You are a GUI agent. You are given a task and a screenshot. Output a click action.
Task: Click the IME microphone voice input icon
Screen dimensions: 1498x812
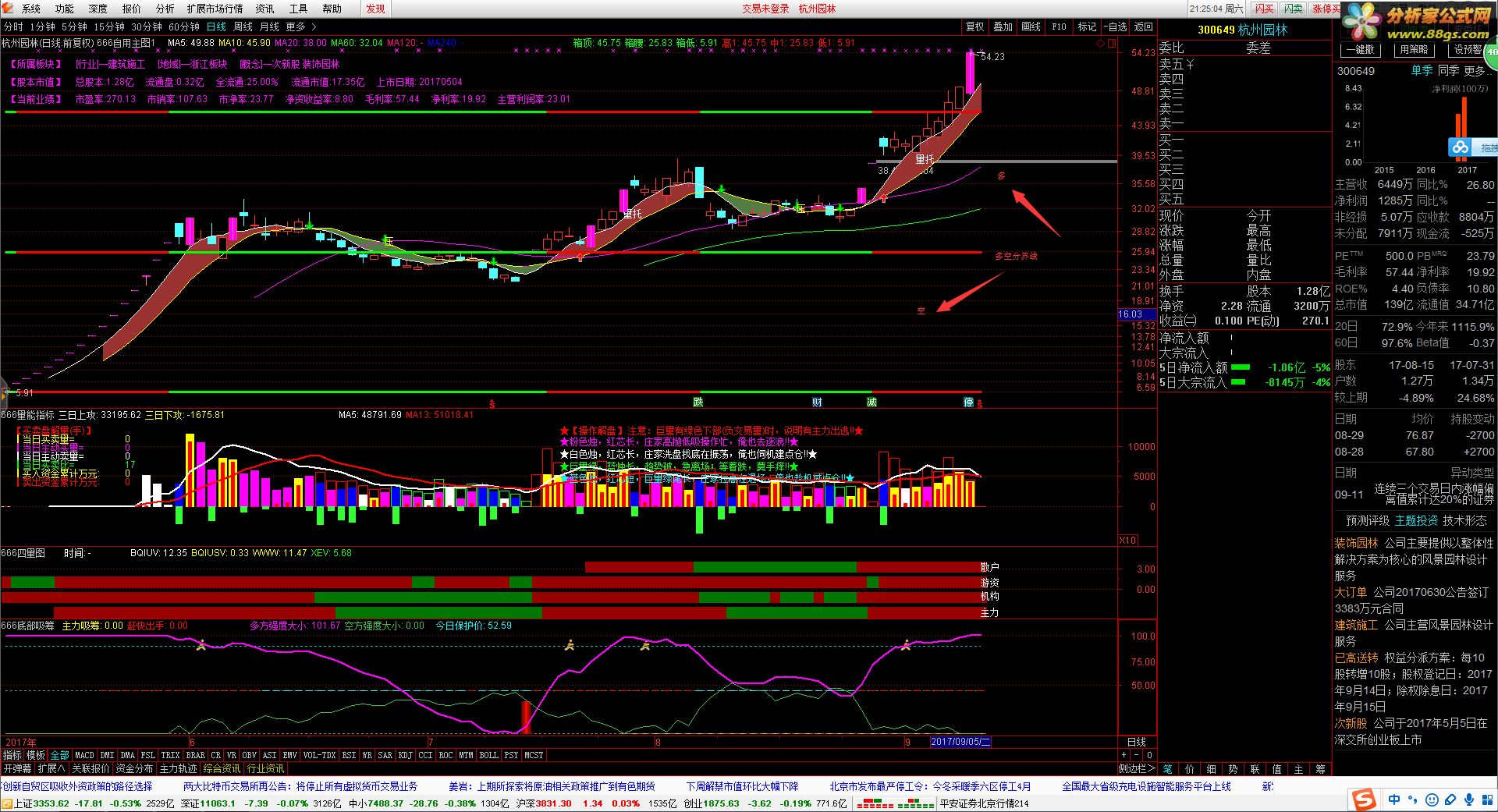click(x=1469, y=800)
